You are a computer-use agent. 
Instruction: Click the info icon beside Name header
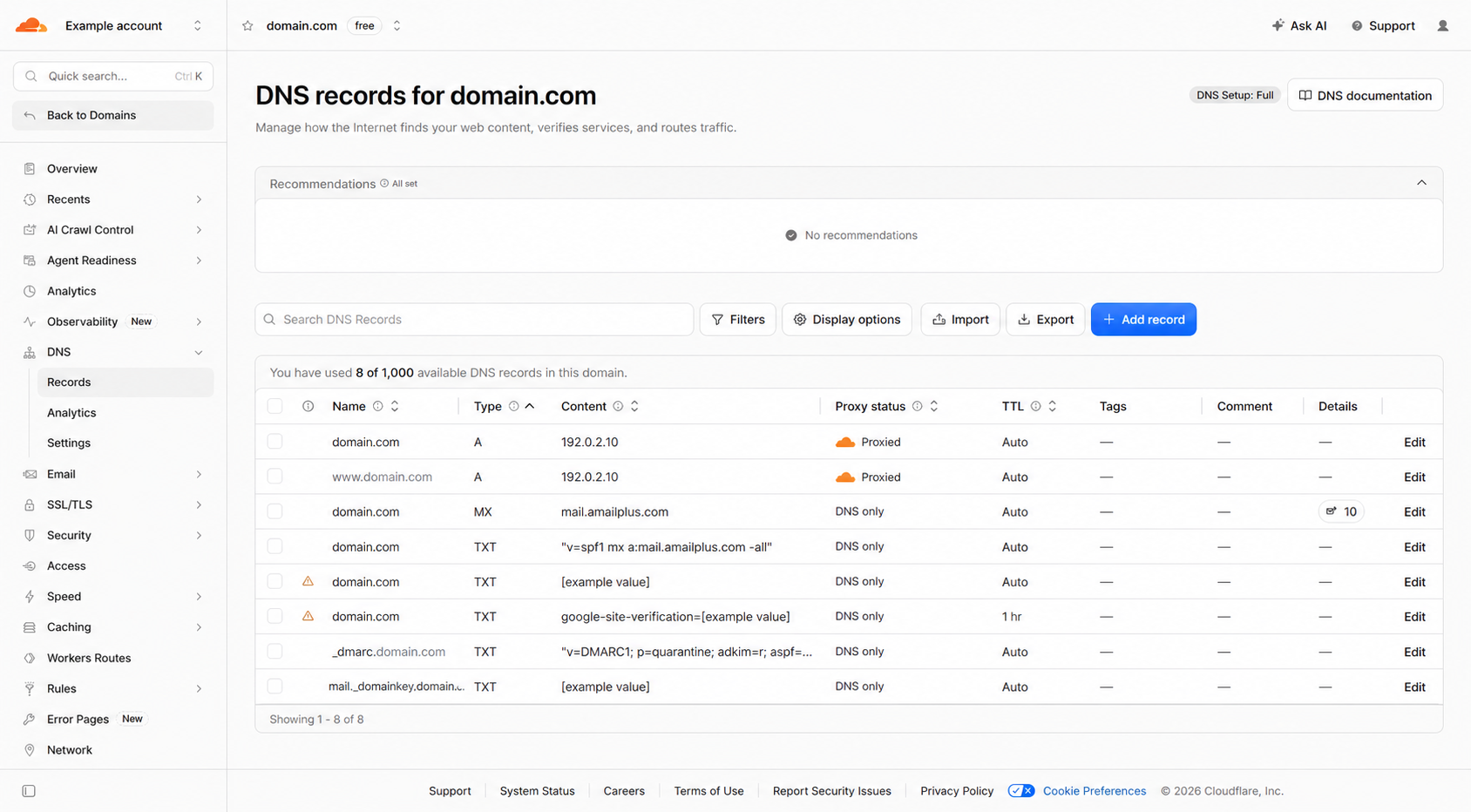pyautogui.click(x=377, y=406)
